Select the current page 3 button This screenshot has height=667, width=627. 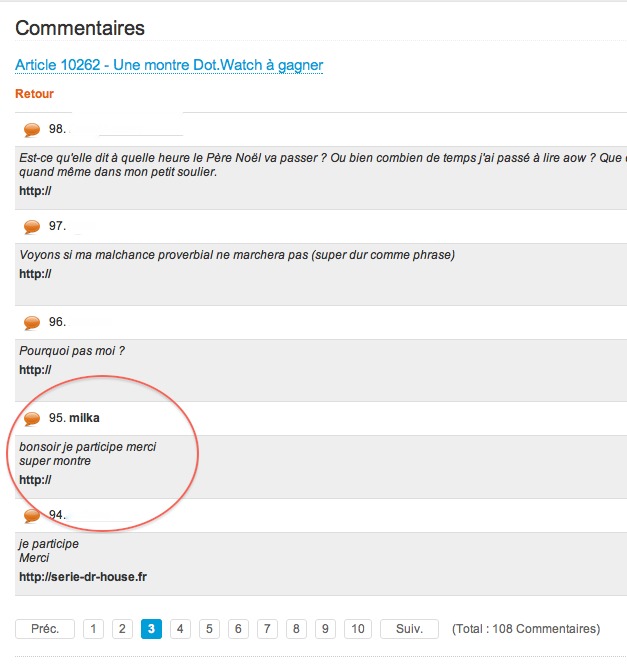point(151,629)
